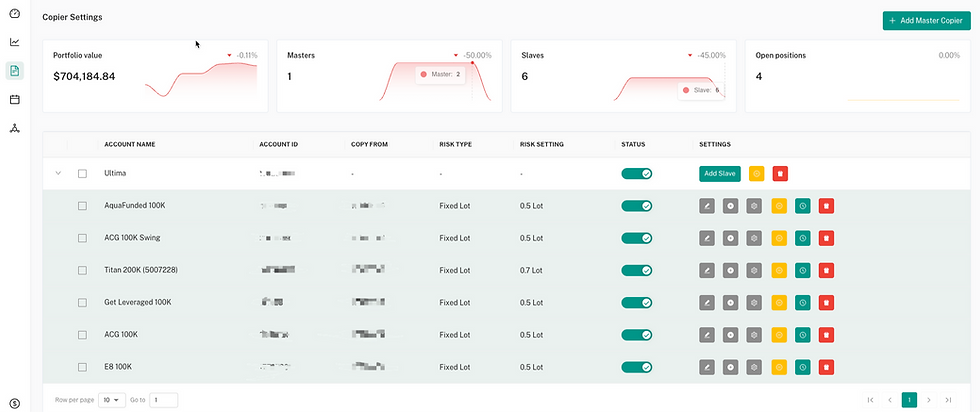Open the dashboard gauge icon in sidebar
The height and width of the screenshot is (412, 980).
point(14,13)
